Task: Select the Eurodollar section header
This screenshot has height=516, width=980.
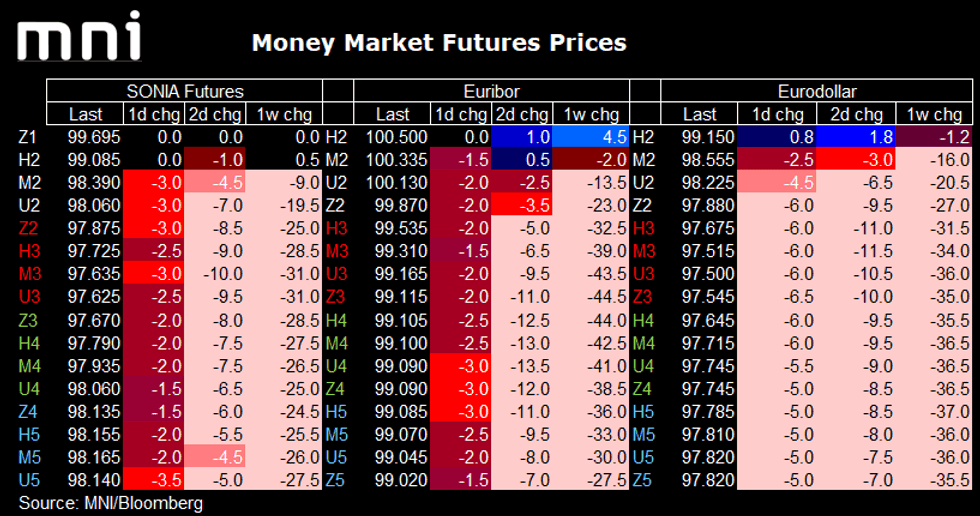Action: click(x=819, y=91)
